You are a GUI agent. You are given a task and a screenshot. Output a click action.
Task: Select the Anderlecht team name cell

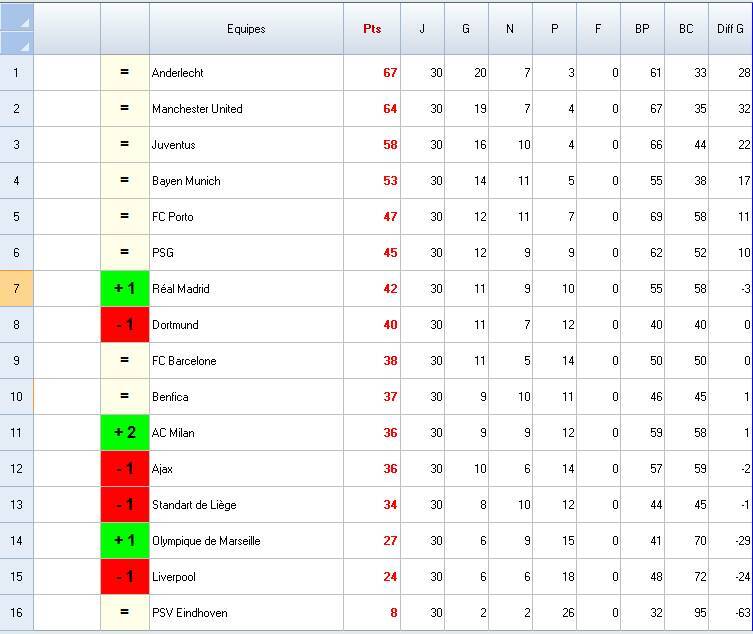[x=246, y=73]
